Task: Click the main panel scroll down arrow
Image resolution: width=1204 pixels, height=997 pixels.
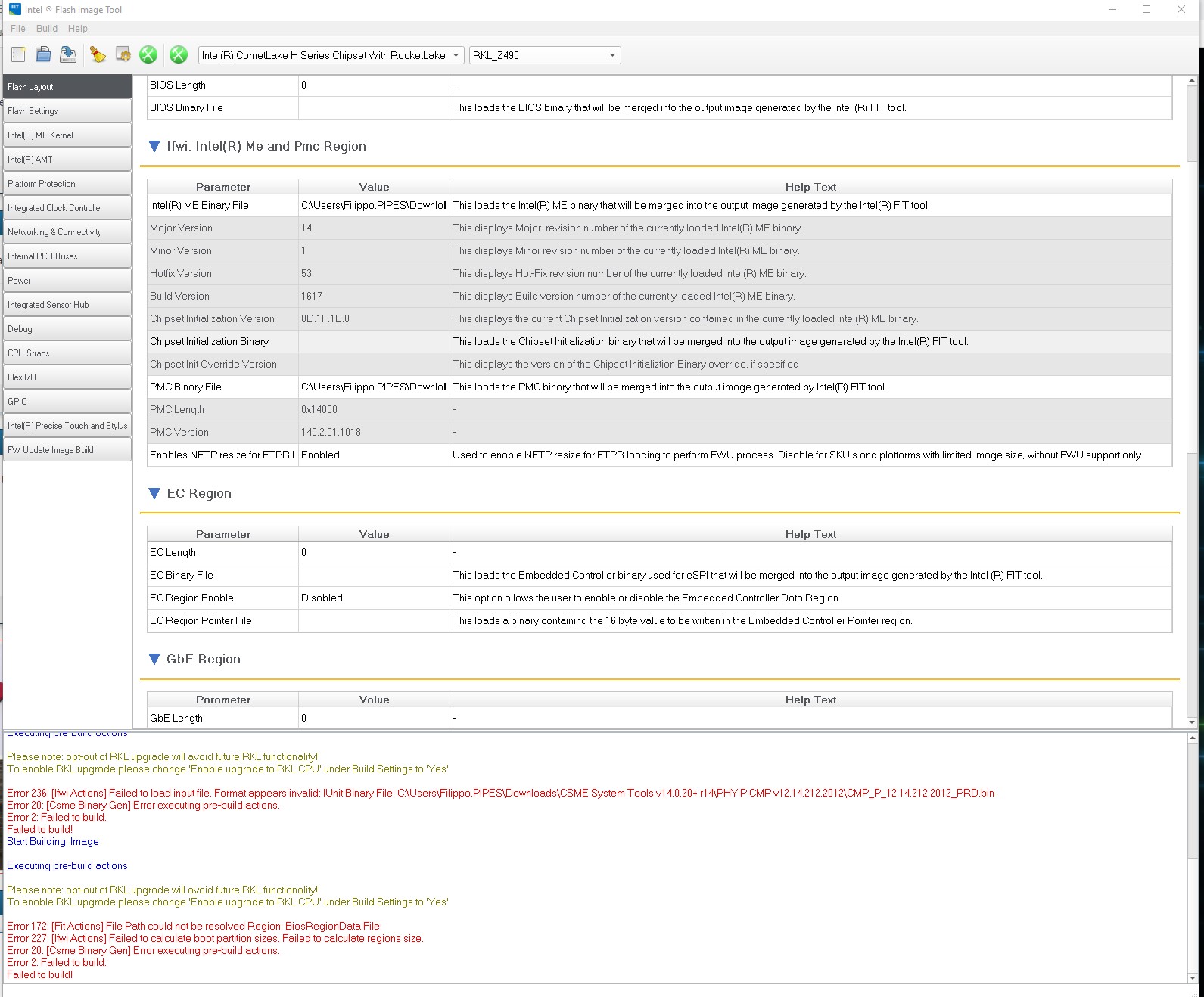Action: click(1192, 722)
